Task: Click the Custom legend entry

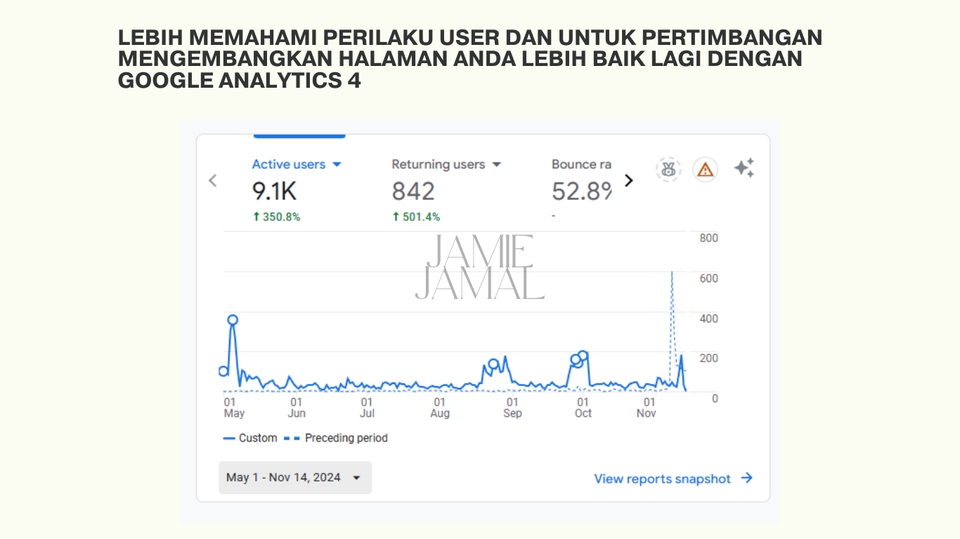Action: pos(250,438)
